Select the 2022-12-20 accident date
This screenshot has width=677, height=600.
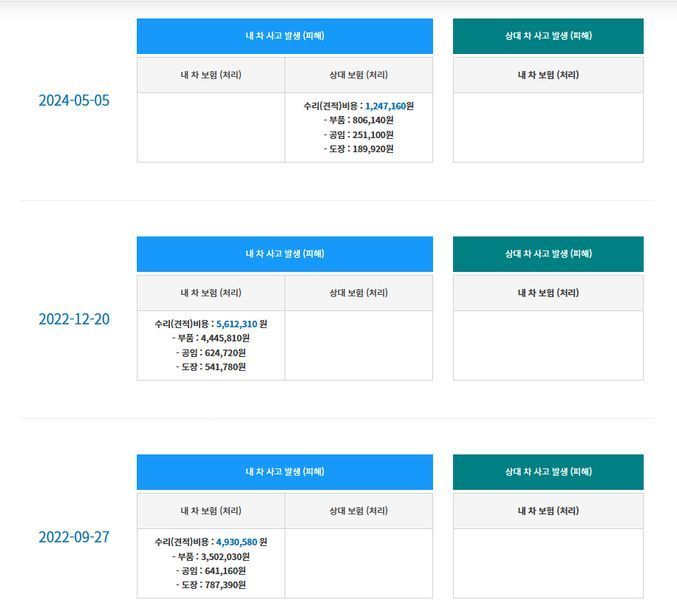tap(74, 319)
